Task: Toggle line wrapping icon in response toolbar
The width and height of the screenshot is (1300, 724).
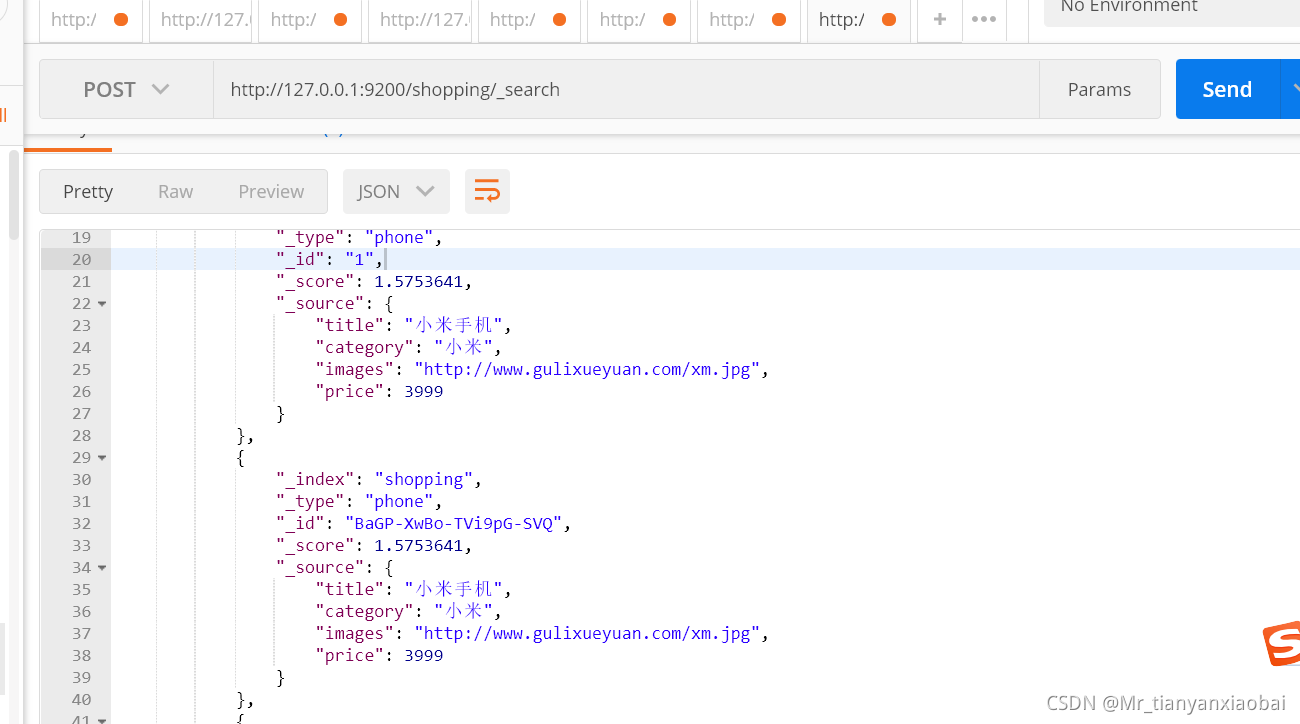Action: [x=487, y=191]
